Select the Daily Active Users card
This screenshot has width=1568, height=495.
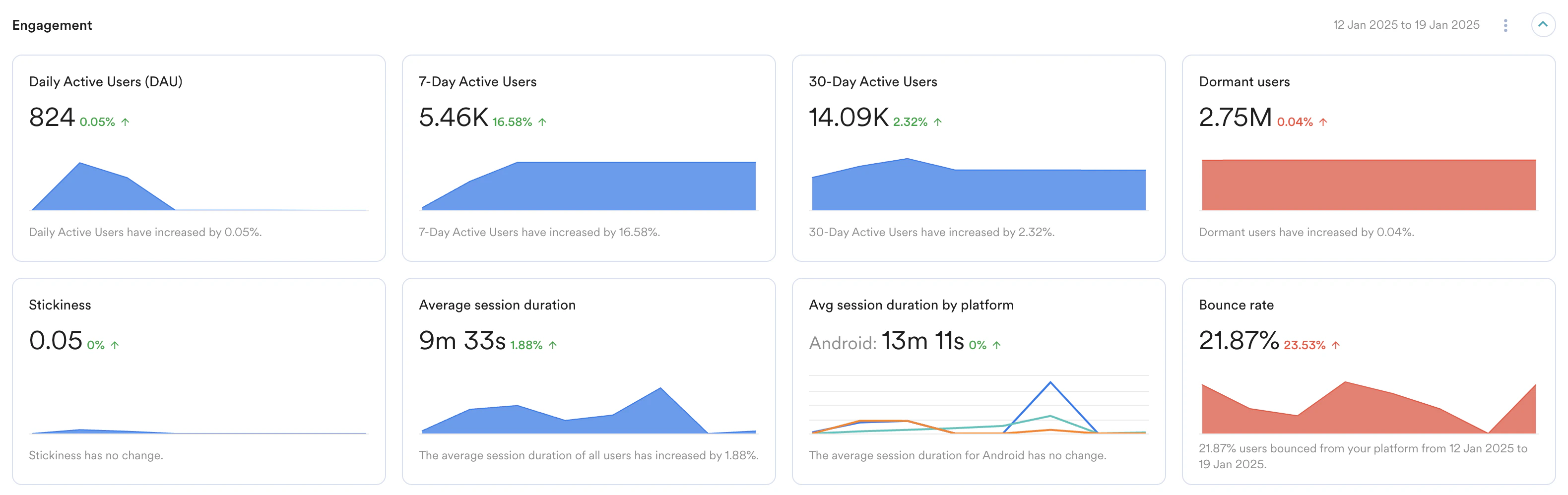(x=198, y=158)
